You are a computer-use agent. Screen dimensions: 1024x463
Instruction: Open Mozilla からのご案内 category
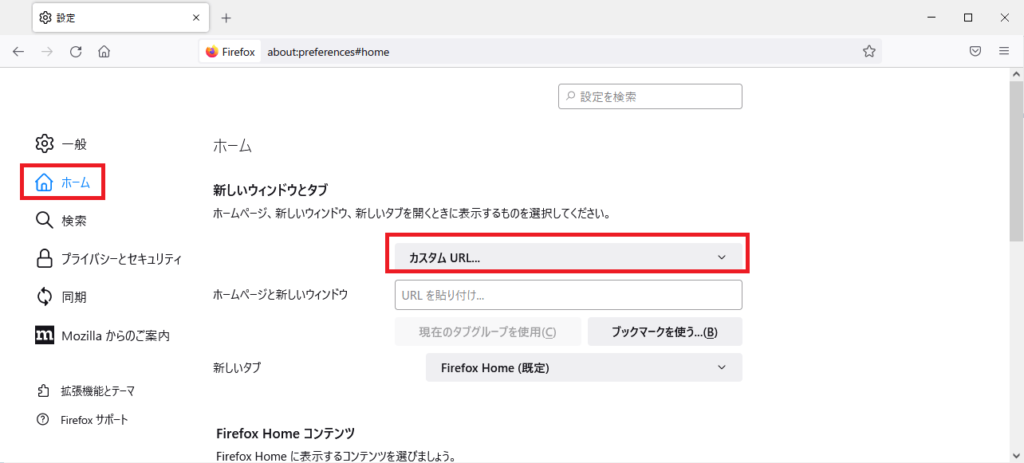click(x=103, y=336)
